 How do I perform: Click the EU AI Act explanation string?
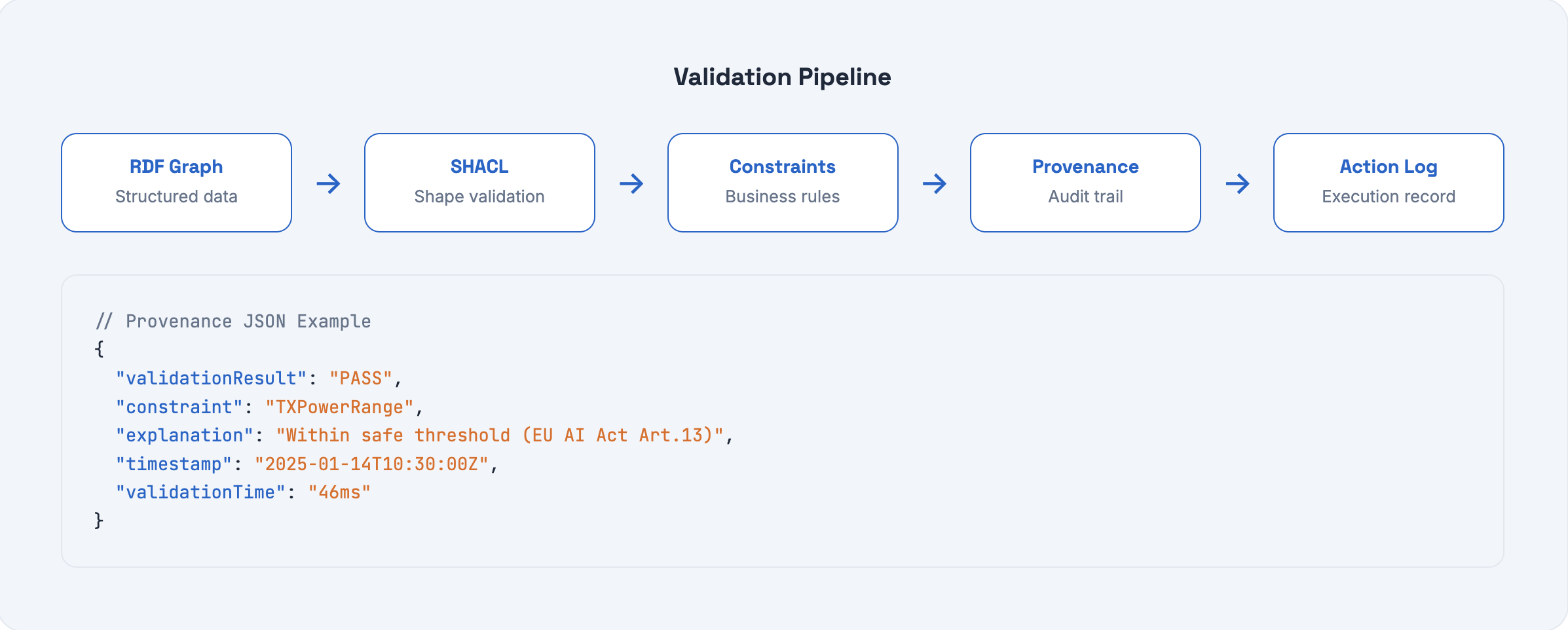coord(500,435)
